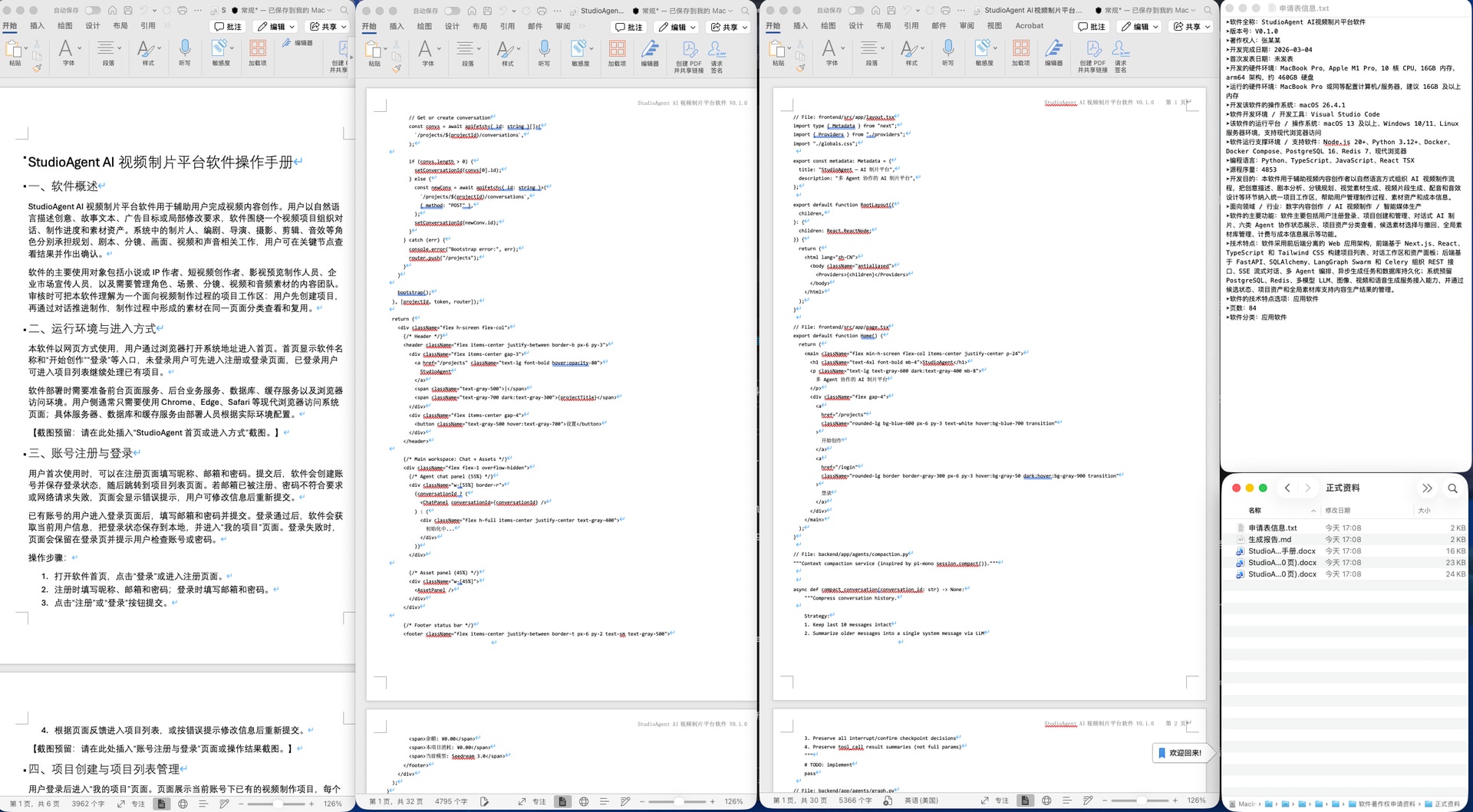Toggle AutoSave switch in the left Word window
The image size is (1473, 812).
(92, 11)
